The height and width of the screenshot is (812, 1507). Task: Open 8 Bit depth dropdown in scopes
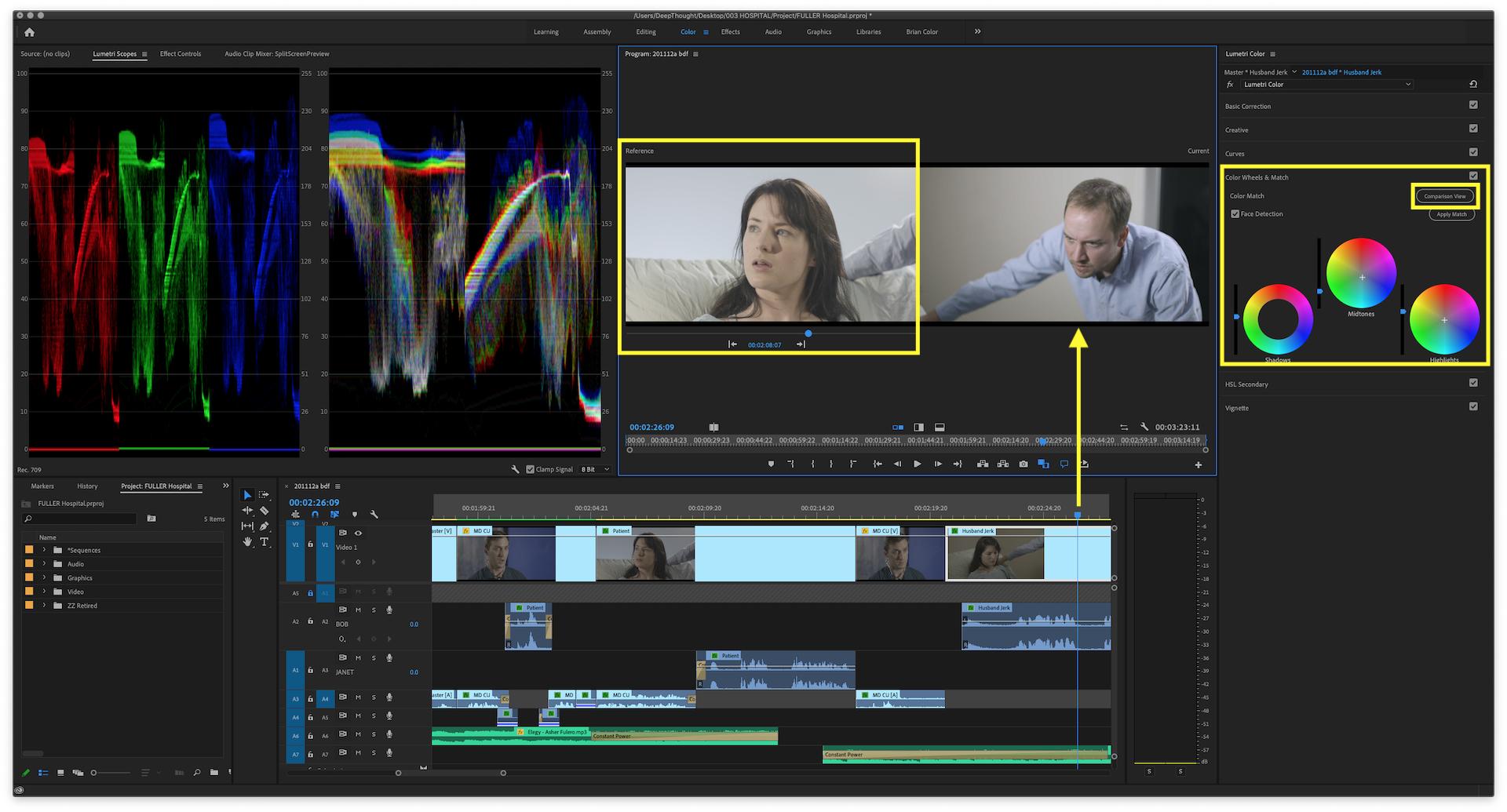click(595, 469)
